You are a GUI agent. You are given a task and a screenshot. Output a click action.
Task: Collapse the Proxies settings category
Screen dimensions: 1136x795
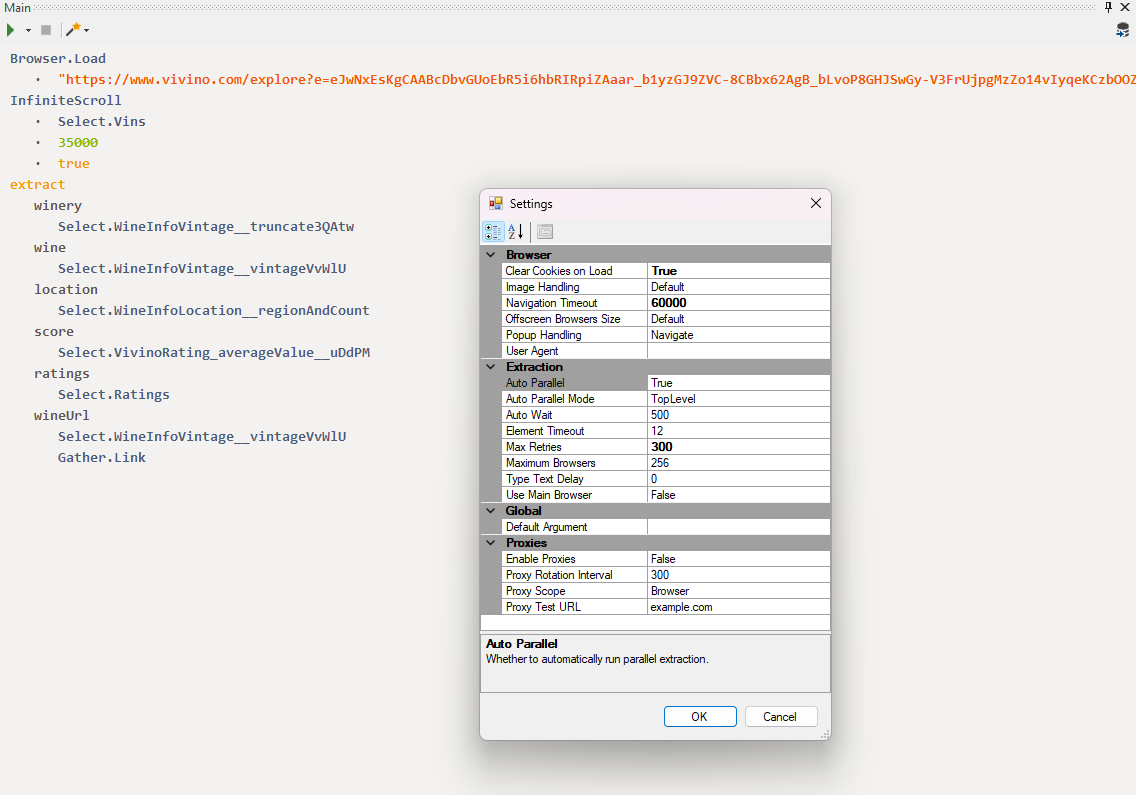pos(490,543)
